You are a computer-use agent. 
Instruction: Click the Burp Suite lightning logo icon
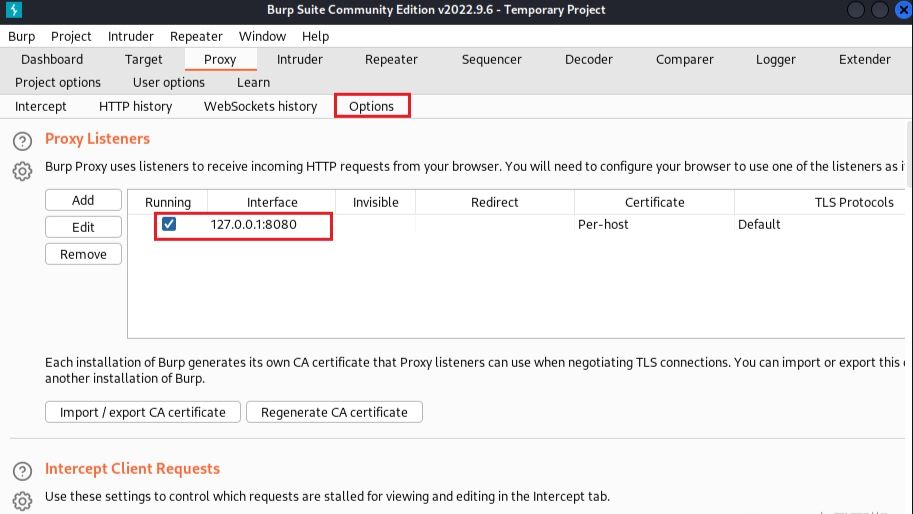13,10
